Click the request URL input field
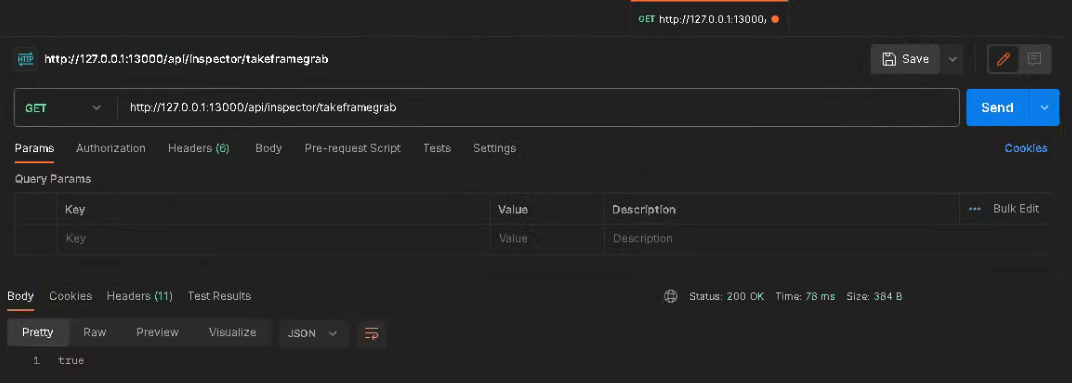 (x=538, y=108)
